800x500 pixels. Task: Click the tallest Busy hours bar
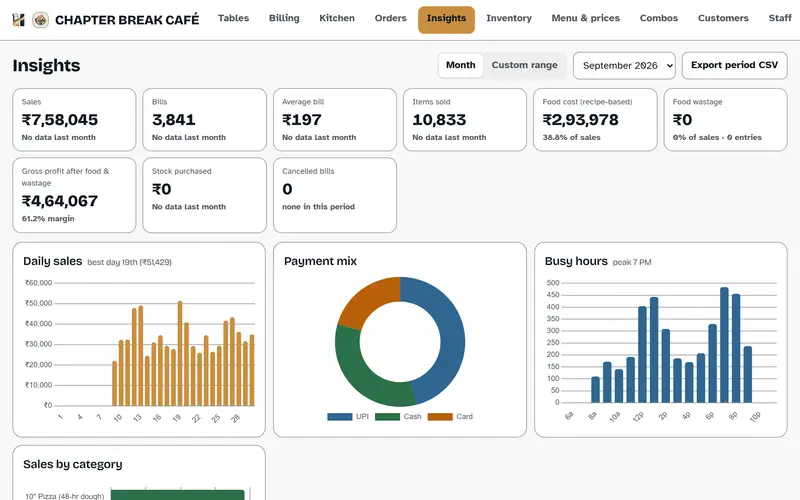pos(724,345)
